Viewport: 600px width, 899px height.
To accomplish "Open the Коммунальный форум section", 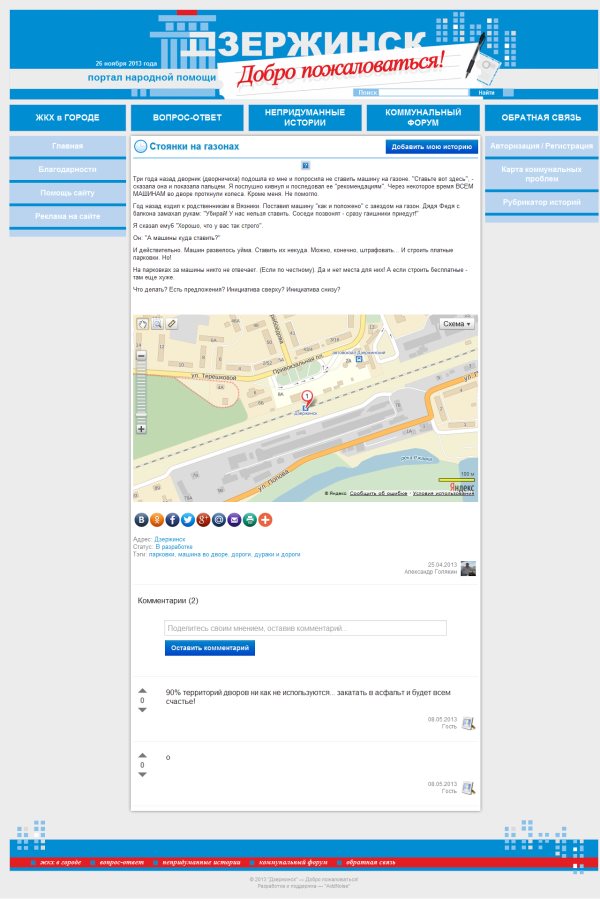I will (x=423, y=118).
